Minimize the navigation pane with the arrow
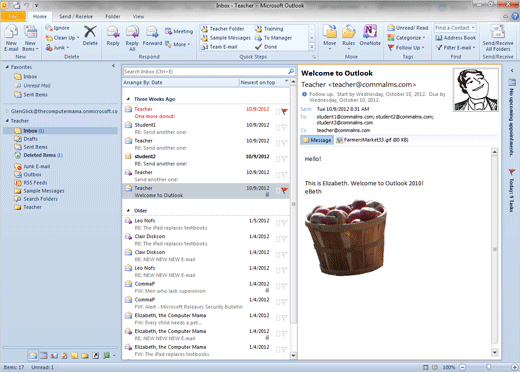520x372 pixels. (113, 66)
